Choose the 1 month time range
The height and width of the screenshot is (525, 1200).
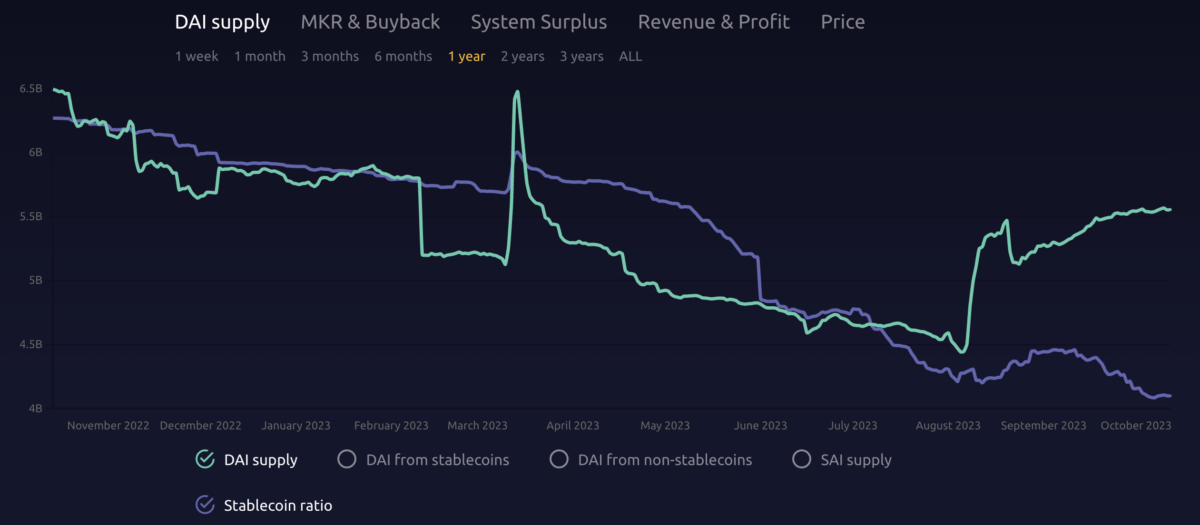(259, 56)
